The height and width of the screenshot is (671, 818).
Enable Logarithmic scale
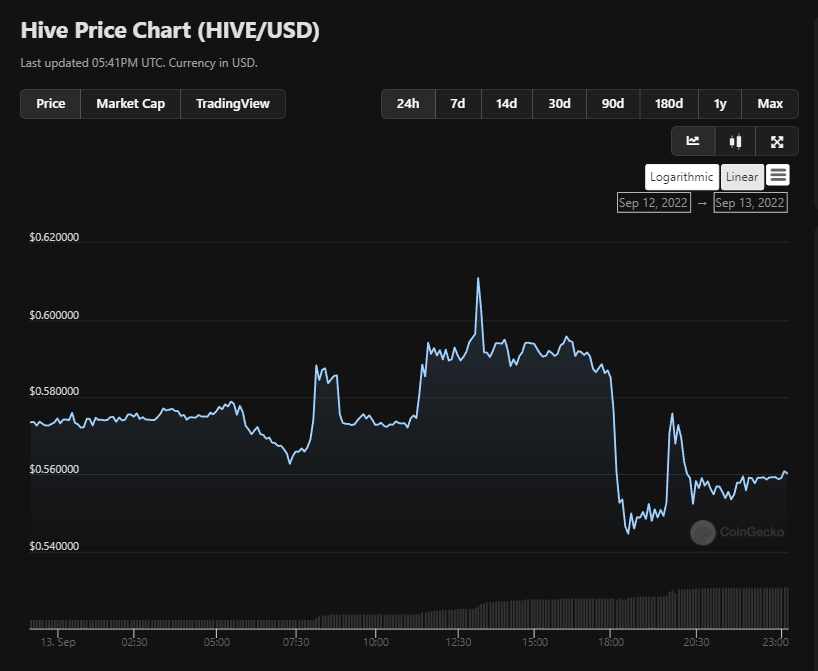pyautogui.click(x=682, y=177)
